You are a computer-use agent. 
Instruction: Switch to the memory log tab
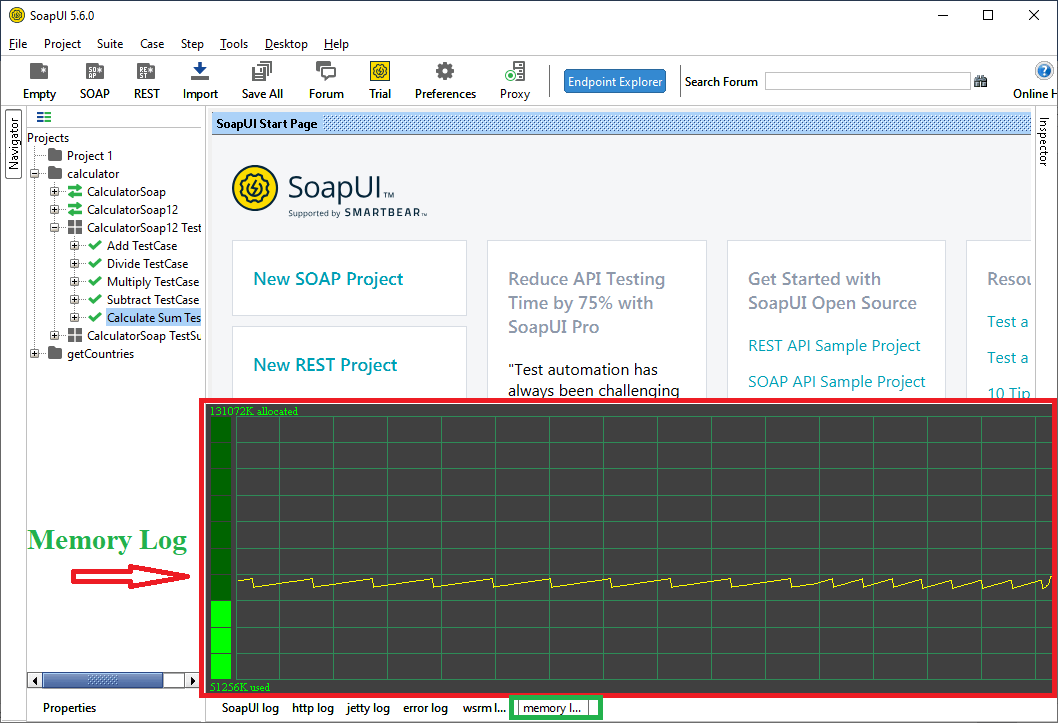[x=552, y=708]
